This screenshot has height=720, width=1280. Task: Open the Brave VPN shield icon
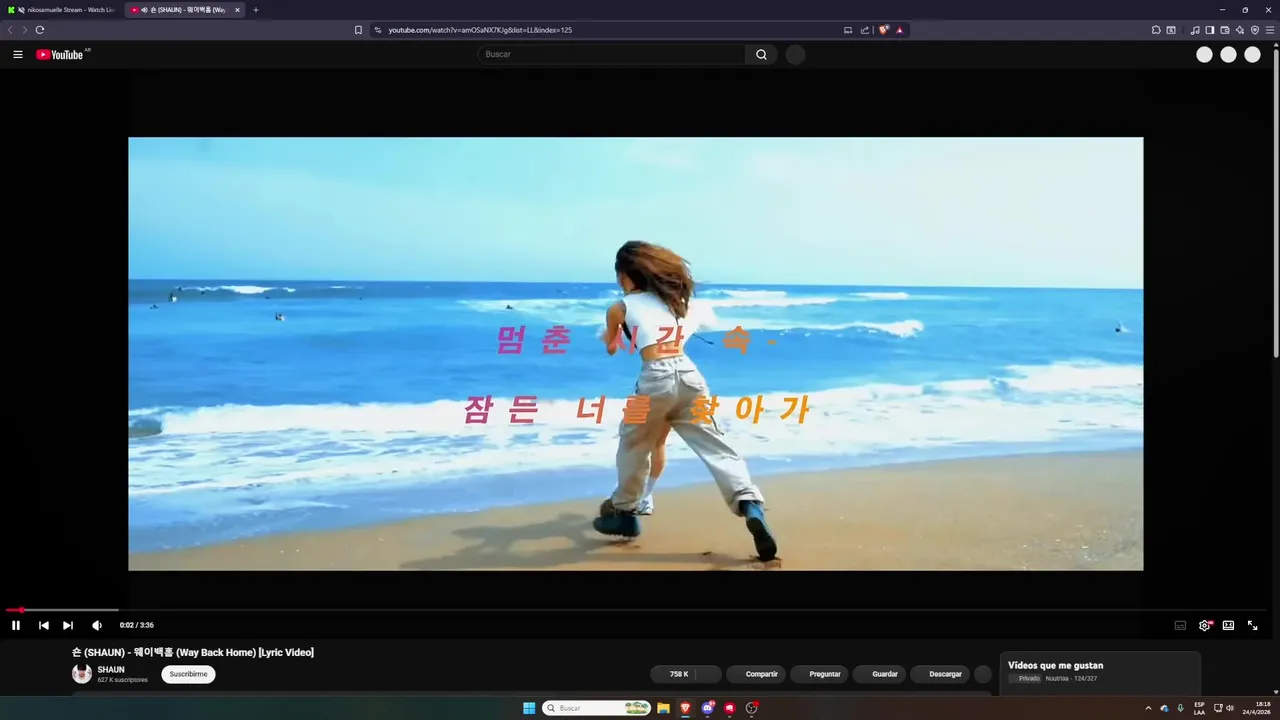tap(1255, 30)
